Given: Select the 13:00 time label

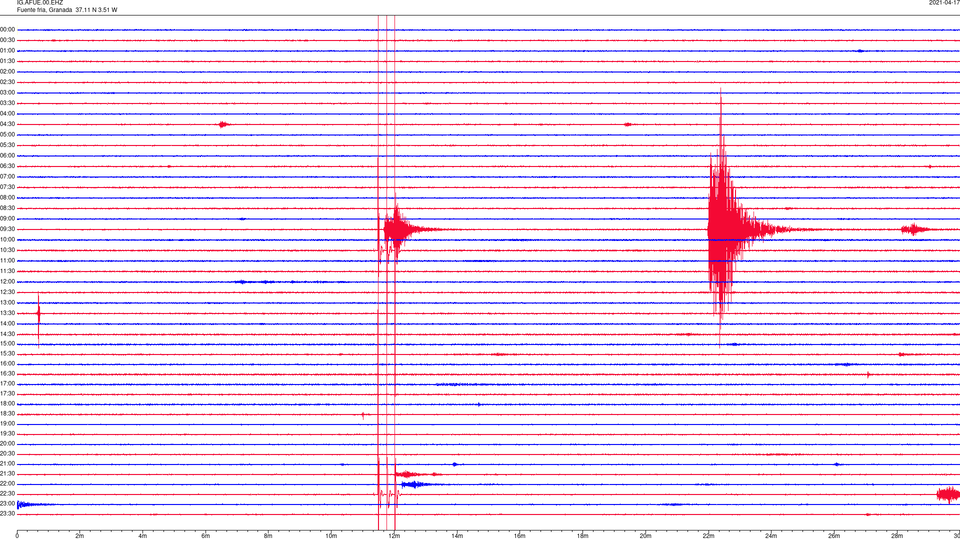Looking at the screenshot, I should (7, 302).
